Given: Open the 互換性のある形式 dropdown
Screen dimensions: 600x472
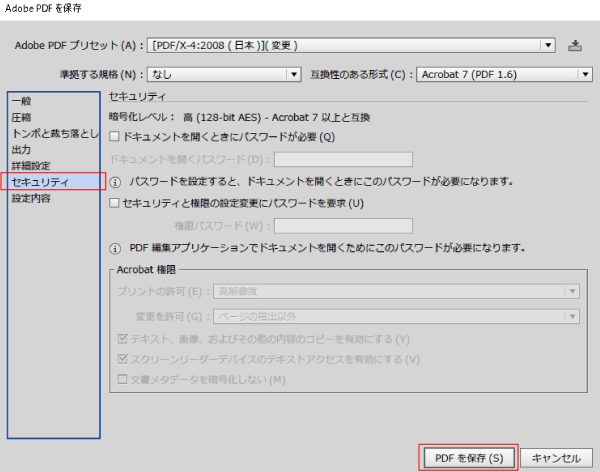Looking at the screenshot, I should [504, 74].
